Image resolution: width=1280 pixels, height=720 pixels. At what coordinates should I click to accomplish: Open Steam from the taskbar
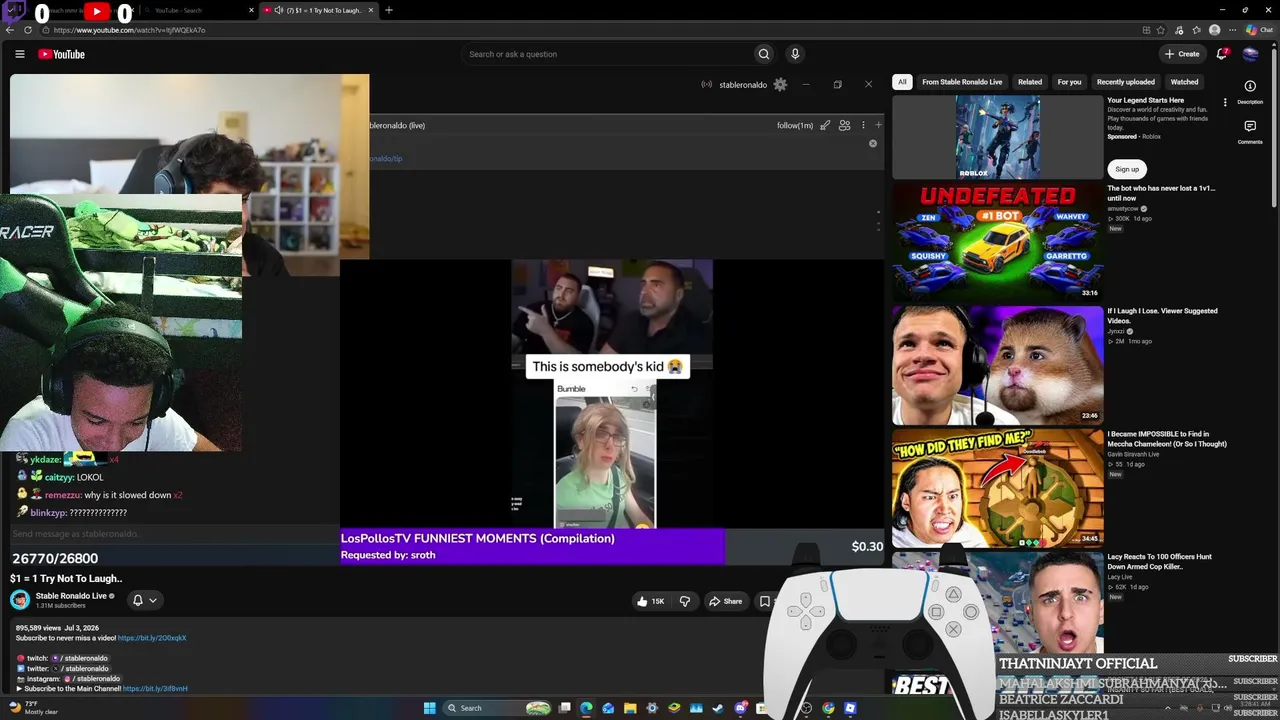(718, 708)
